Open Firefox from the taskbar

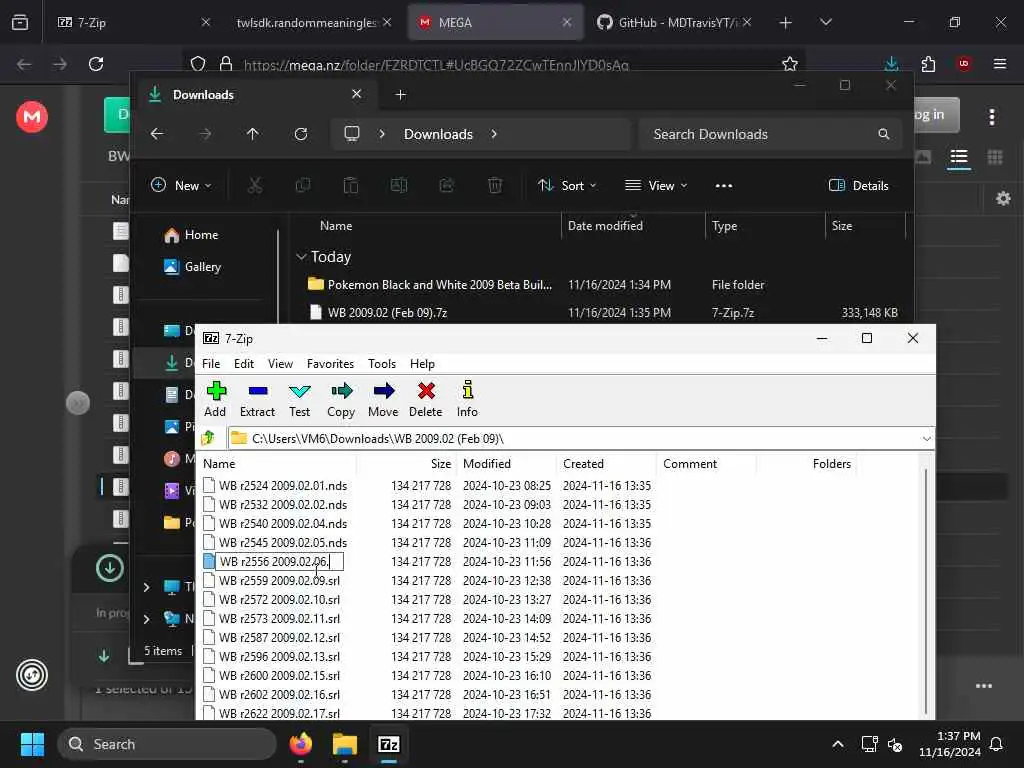(301, 744)
